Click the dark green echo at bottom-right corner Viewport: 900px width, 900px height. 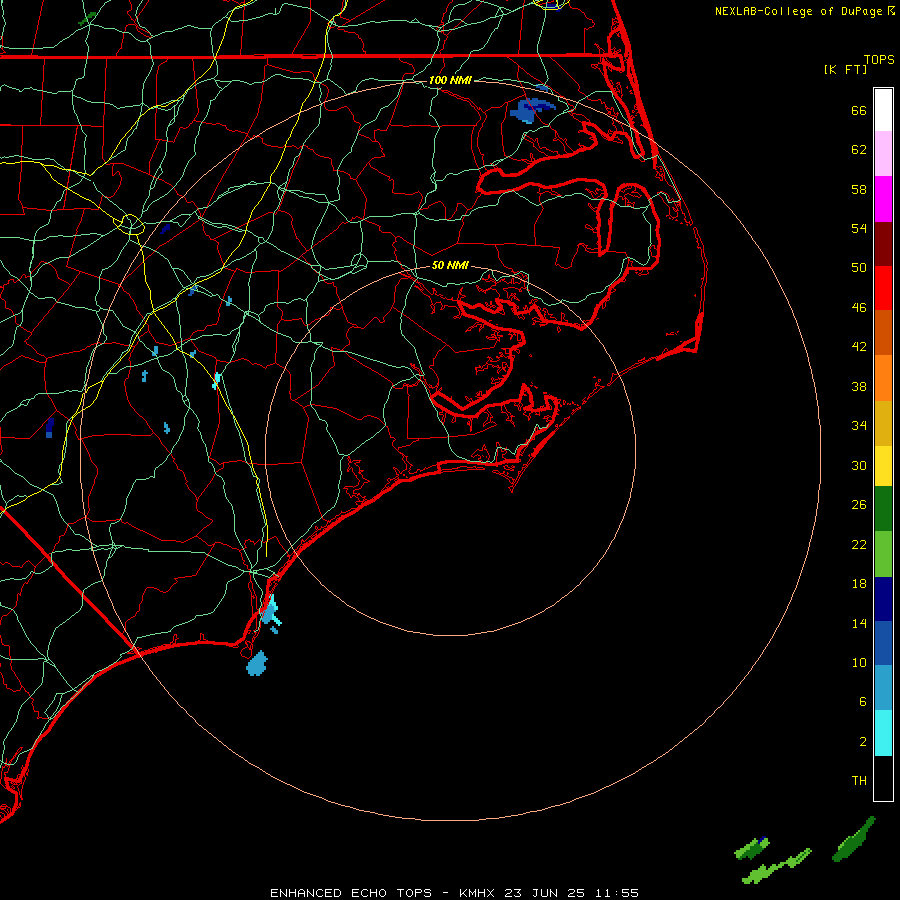[854, 839]
